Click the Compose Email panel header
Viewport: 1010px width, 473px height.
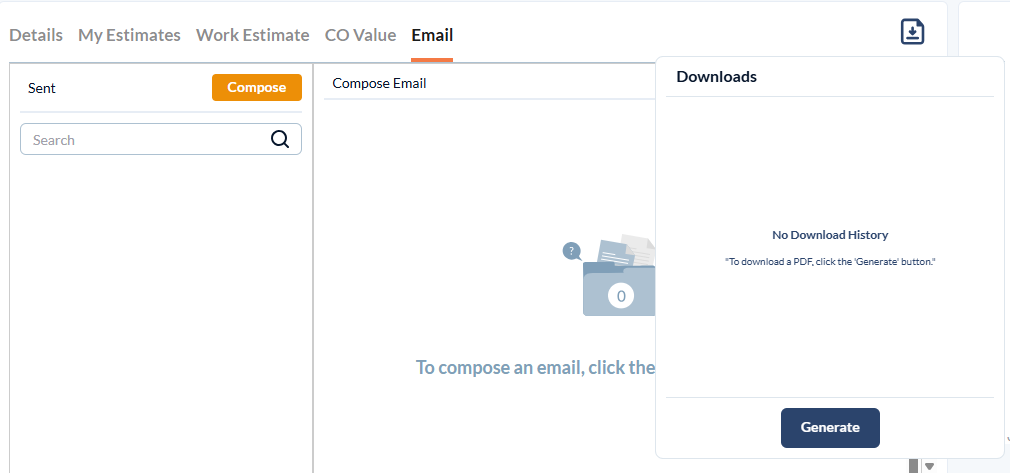[x=379, y=83]
